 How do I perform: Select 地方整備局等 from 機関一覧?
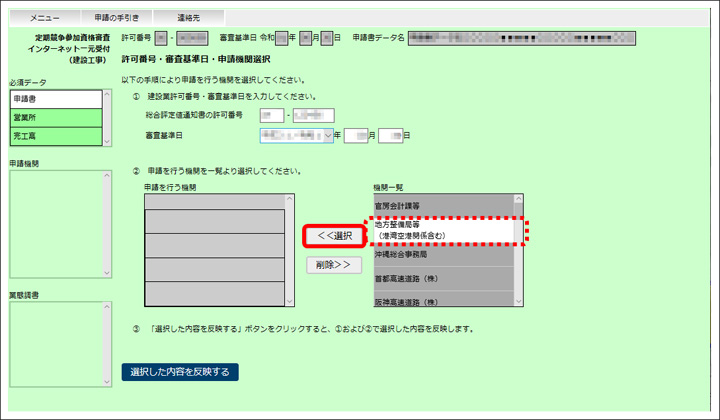(x=441, y=230)
